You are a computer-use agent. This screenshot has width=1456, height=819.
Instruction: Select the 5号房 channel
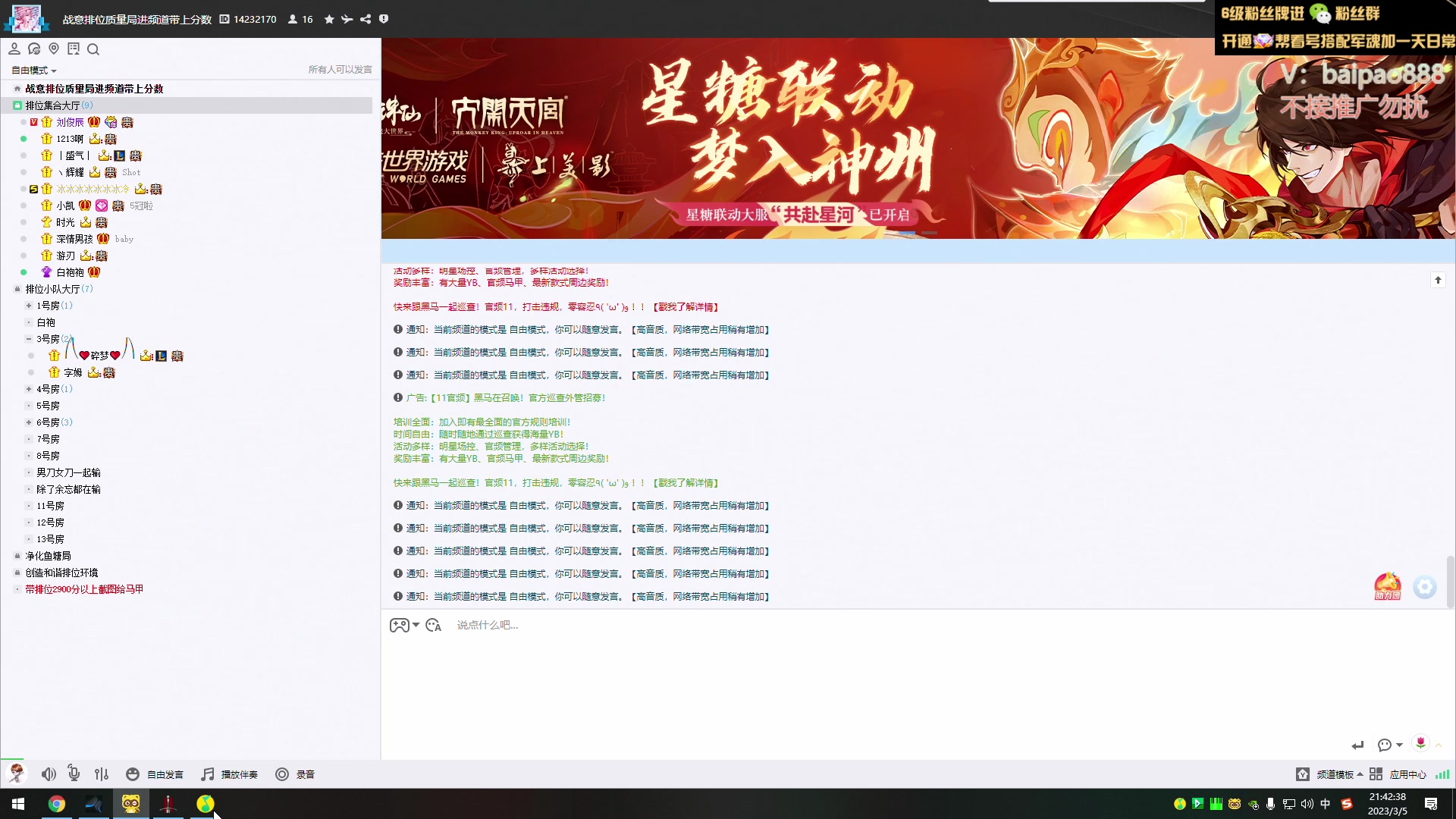pyautogui.click(x=48, y=406)
